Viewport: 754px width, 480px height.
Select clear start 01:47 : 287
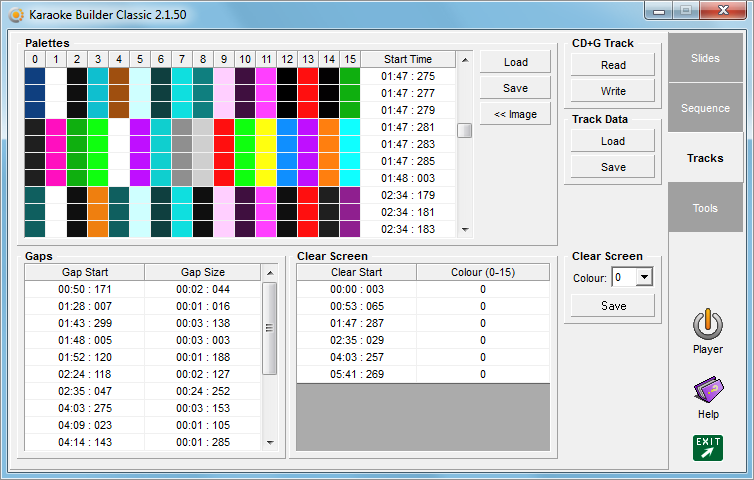click(x=356, y=323)
